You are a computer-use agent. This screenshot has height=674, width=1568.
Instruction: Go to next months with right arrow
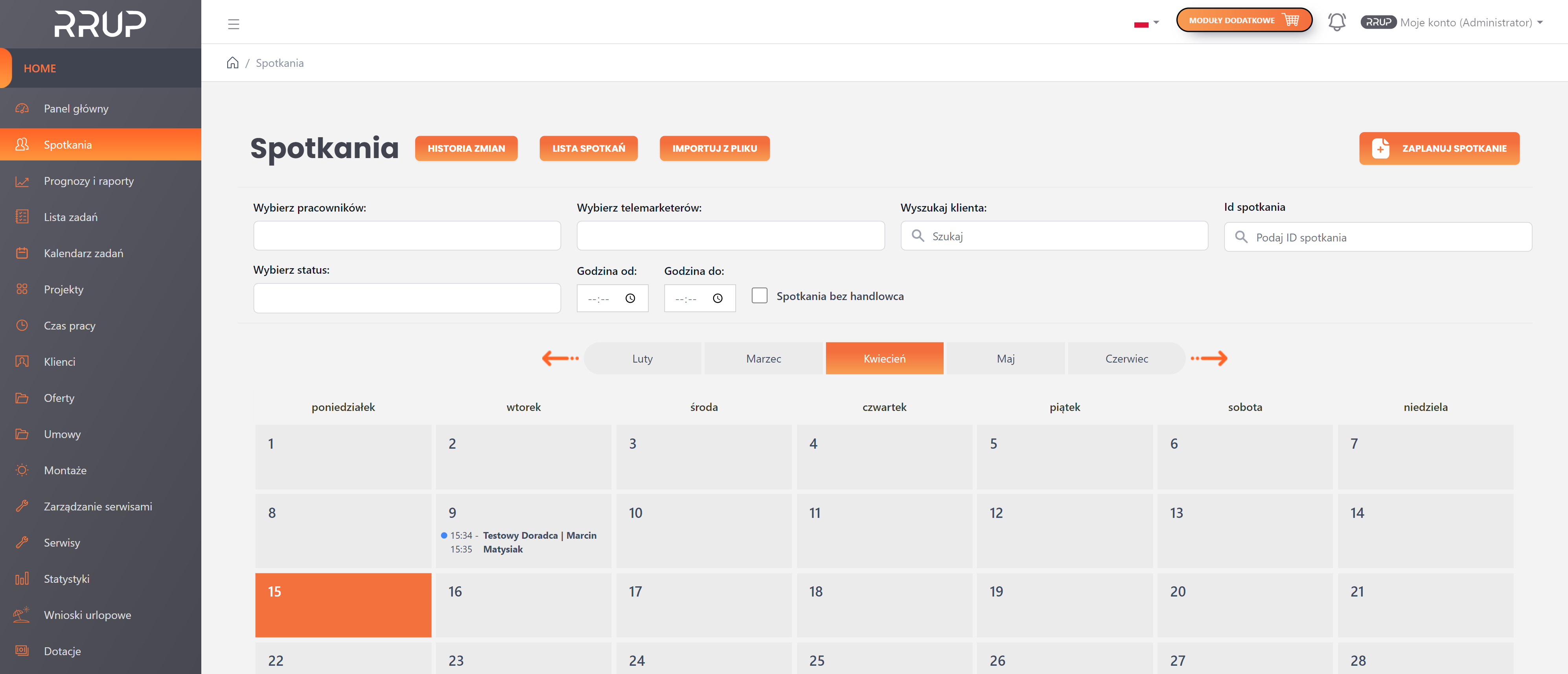pos(1209,358)
